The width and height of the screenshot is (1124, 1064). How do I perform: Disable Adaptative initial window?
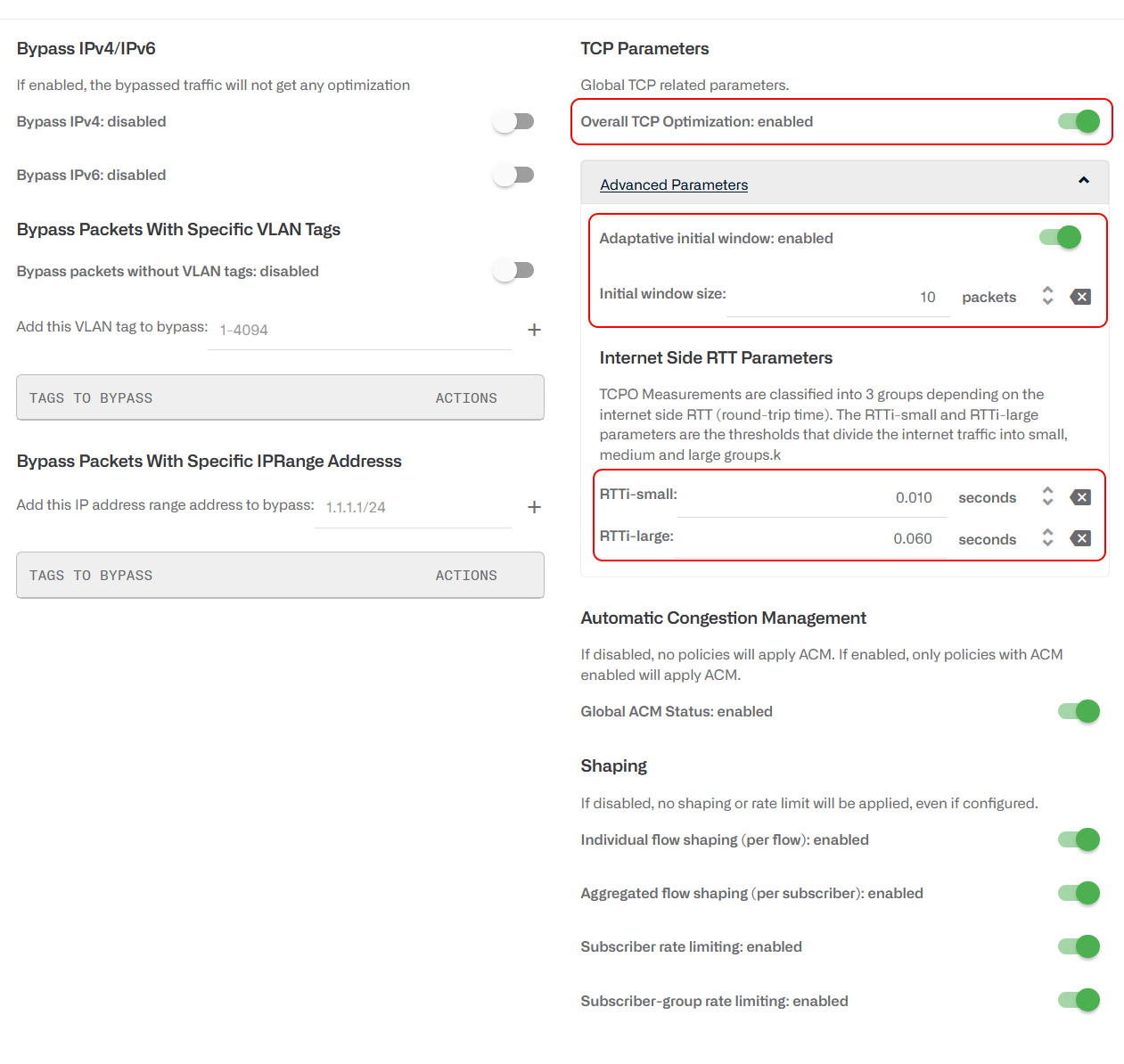[x=1059, y=237]
